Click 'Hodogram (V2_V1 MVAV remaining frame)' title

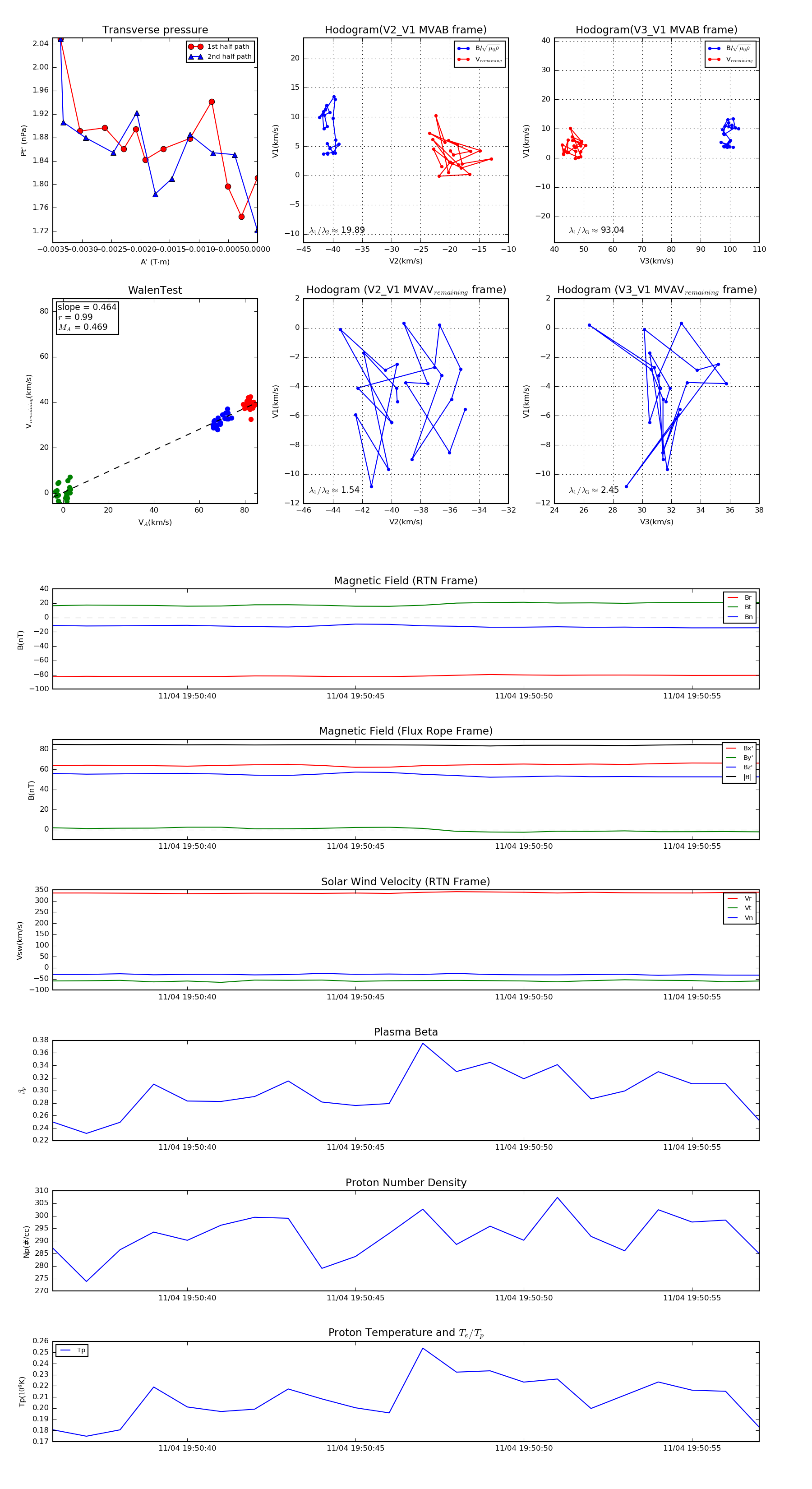coord(406,290)
